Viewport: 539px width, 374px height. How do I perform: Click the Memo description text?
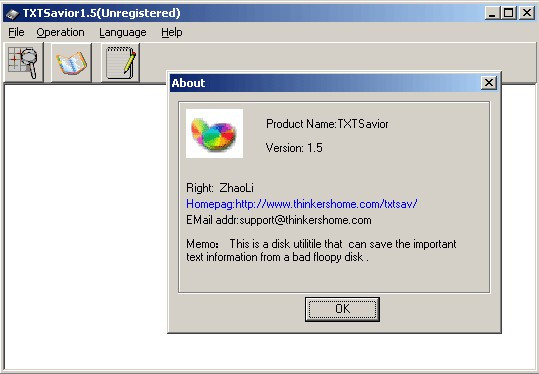tap(321, 251)
